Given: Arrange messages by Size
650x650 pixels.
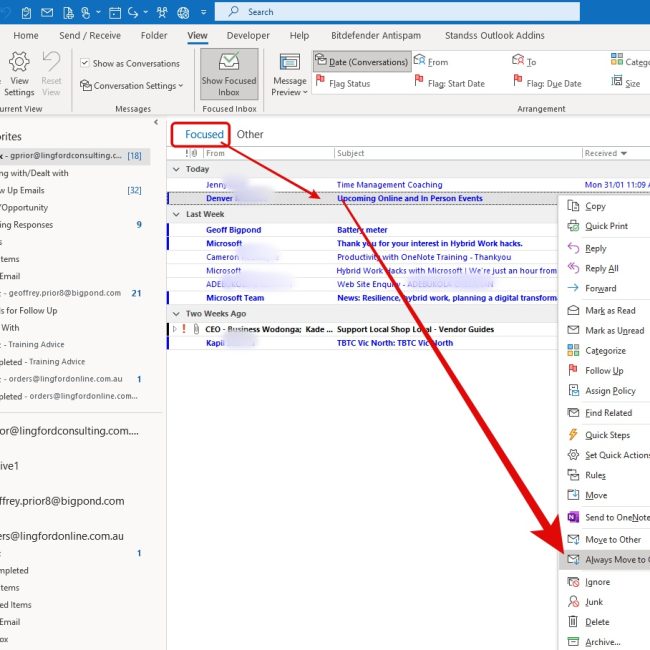Looking at the screenshot, I should pyautogui.click(x=626, y=82).
